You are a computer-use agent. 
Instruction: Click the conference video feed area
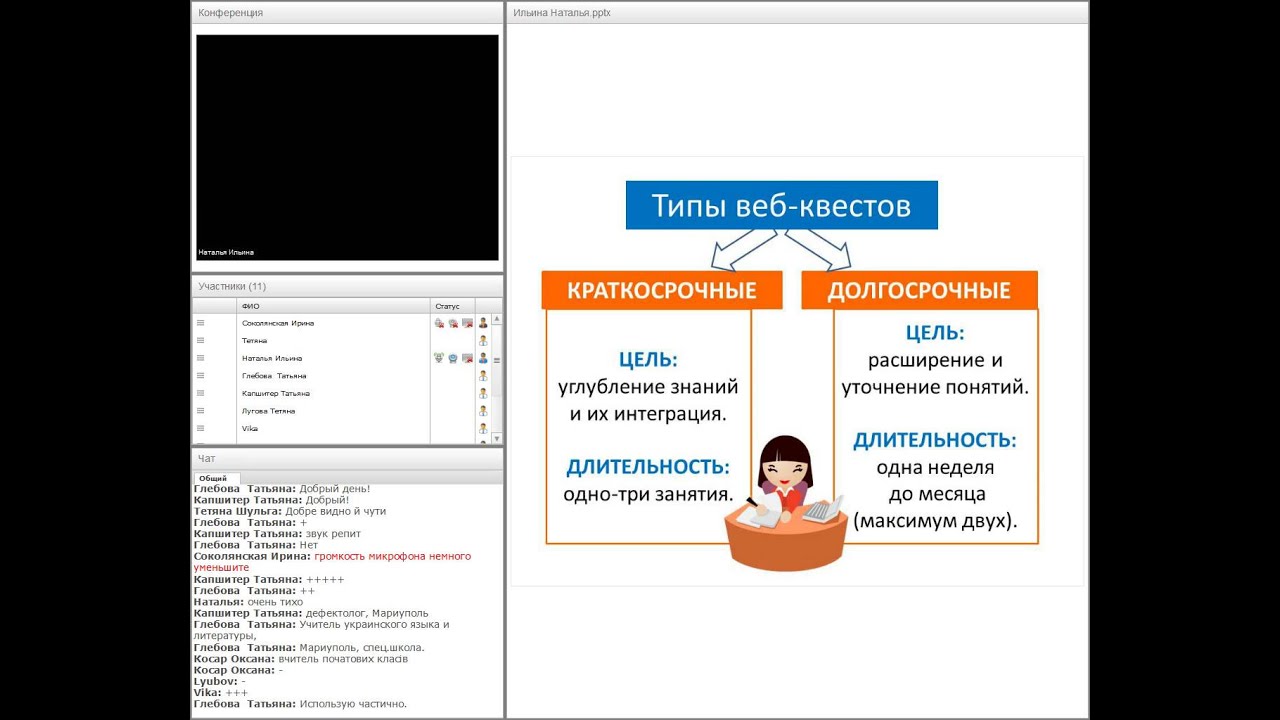(347, 148)
